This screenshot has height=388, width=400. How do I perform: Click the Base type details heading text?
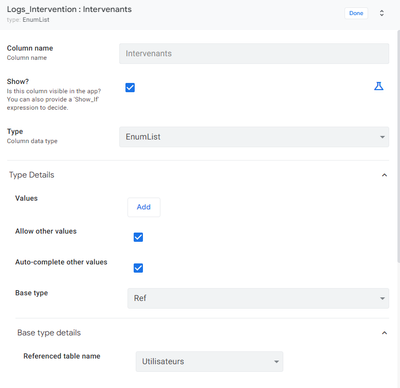(49, 333)
